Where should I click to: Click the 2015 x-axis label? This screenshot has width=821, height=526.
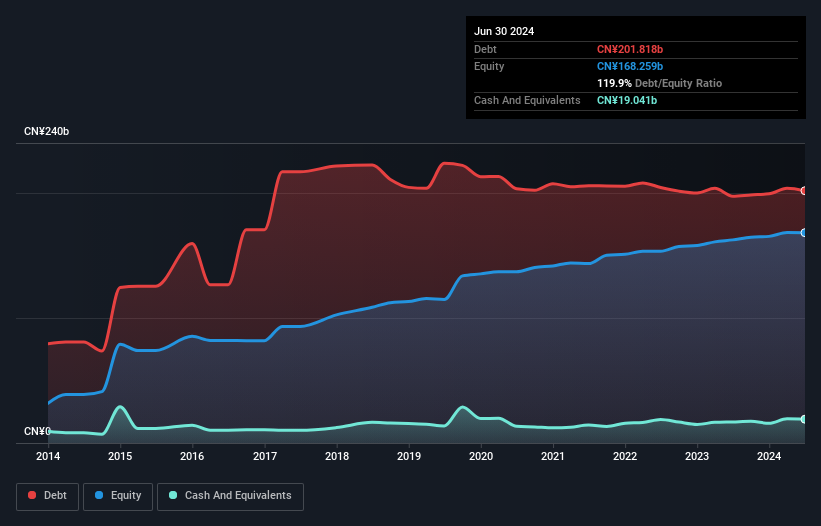click(120, 456)
